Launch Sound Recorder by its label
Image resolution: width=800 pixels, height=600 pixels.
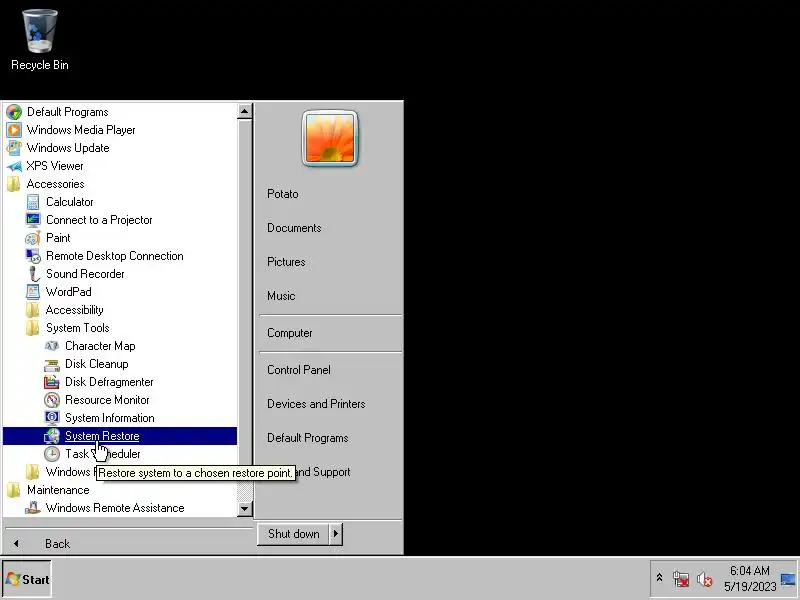coord(85,274)
